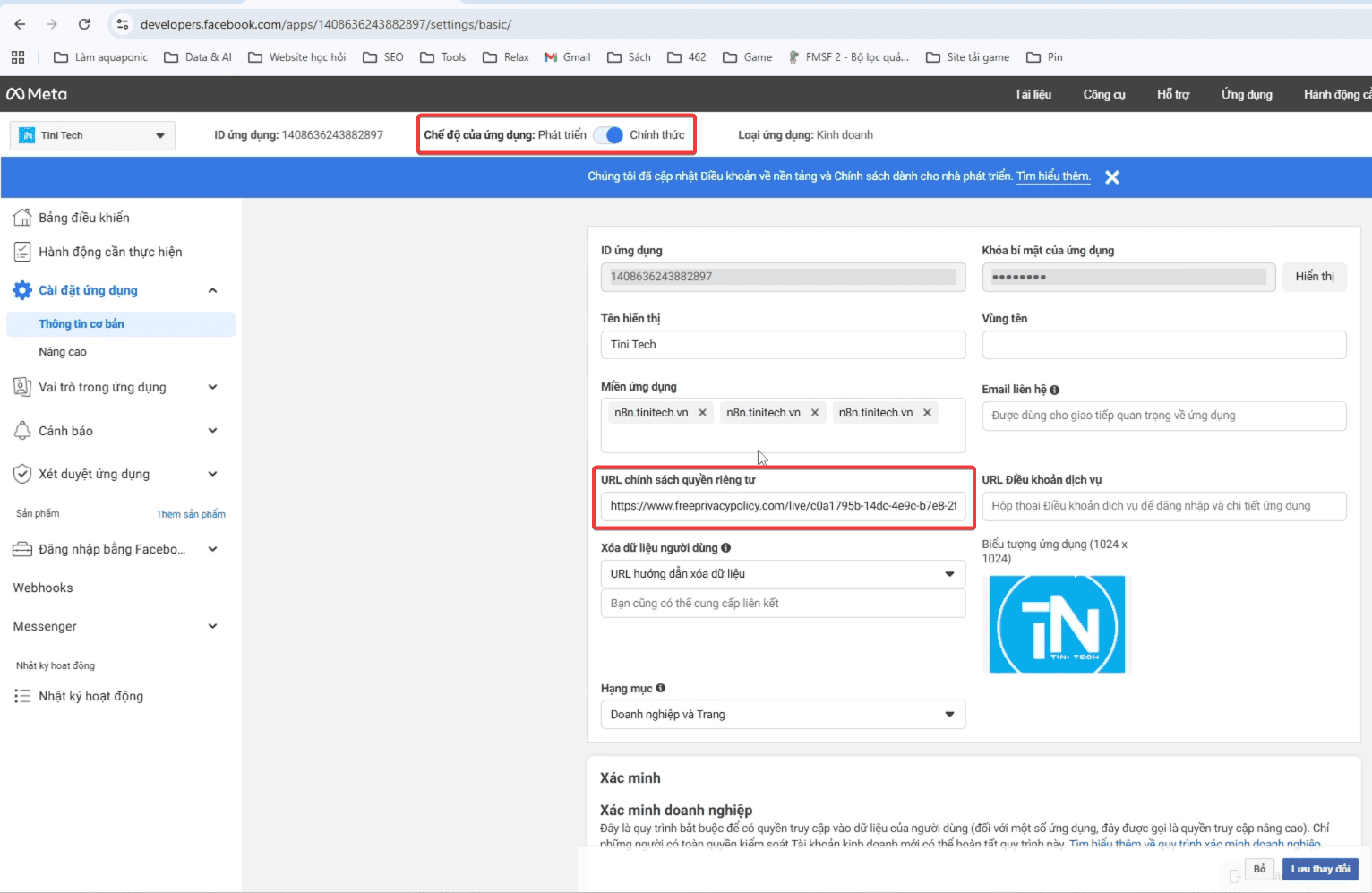Click the browser forward arrow

52,24
